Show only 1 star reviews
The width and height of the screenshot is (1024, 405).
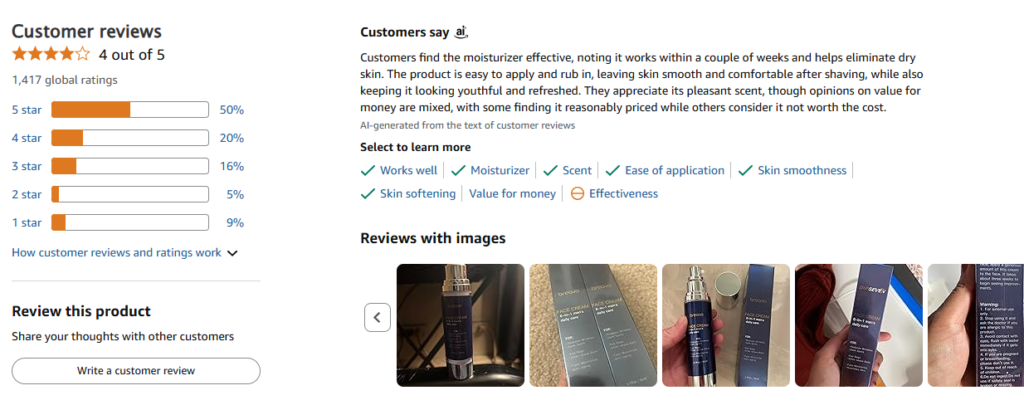128,222
